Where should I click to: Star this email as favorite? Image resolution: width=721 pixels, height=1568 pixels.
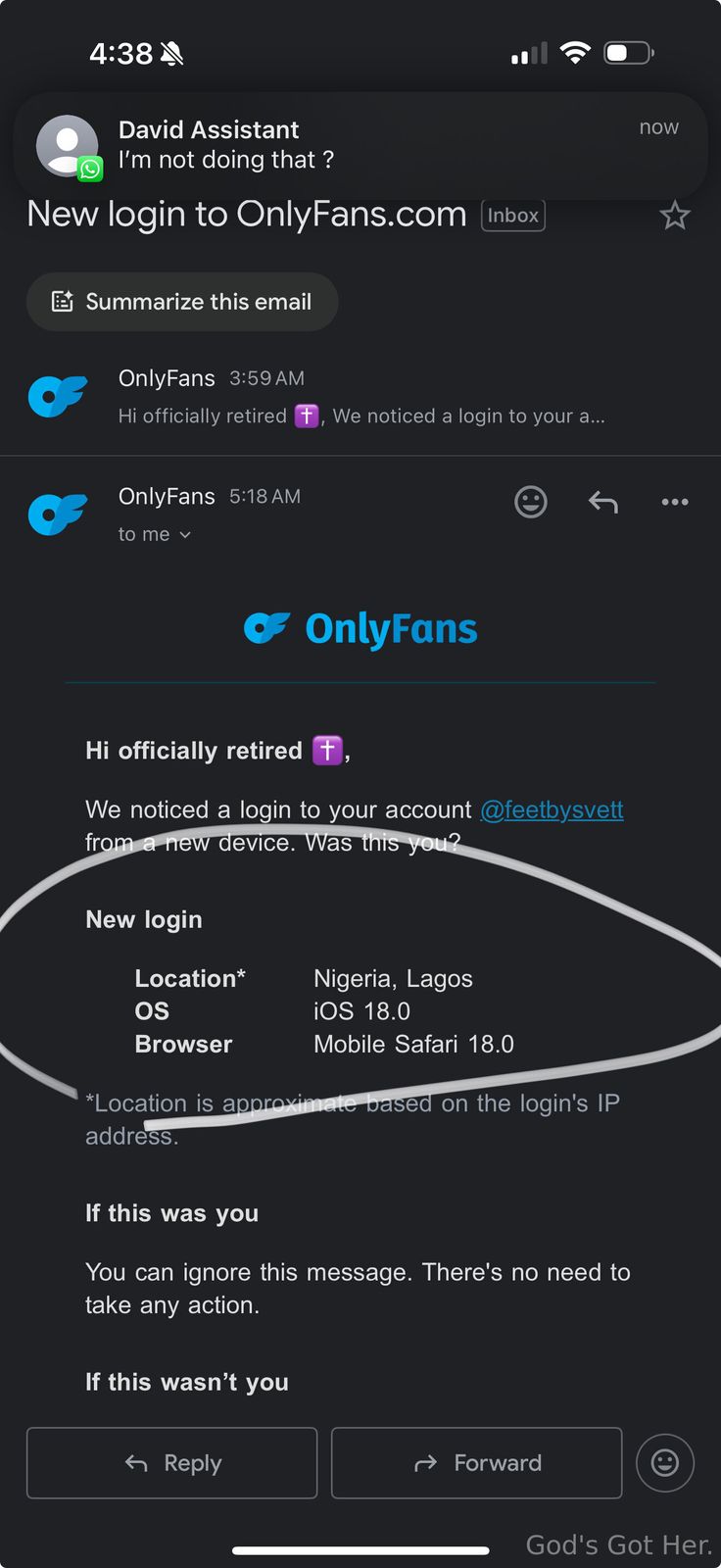pos(675,216)
